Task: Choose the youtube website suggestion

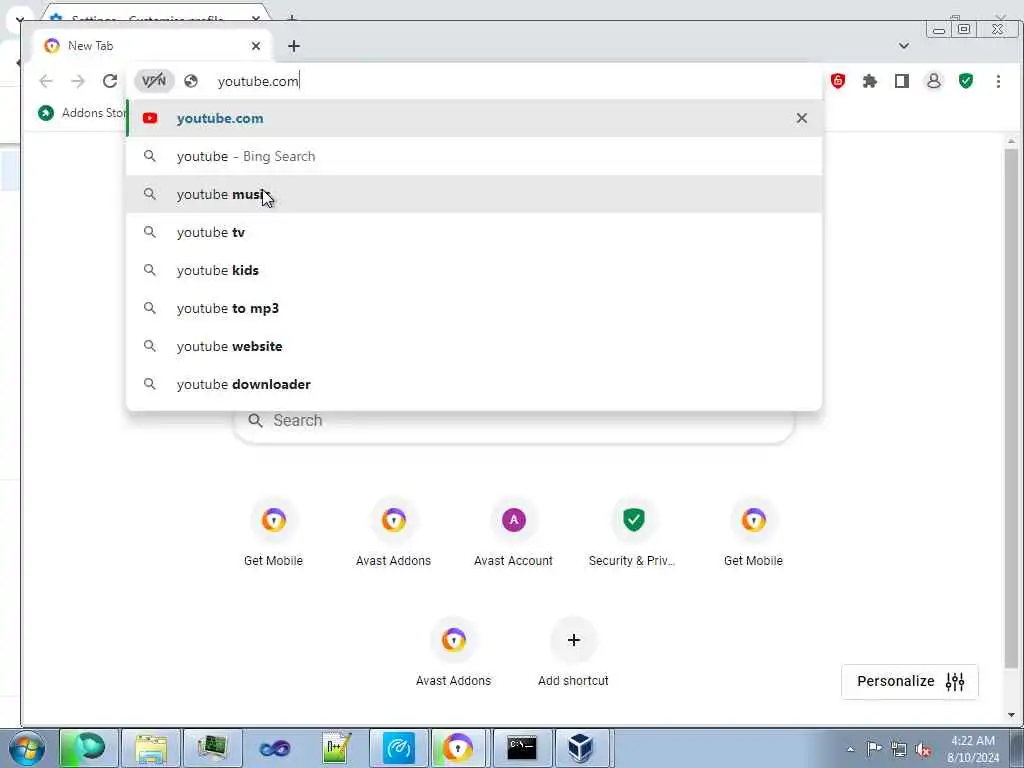Action: coord(474,345)
